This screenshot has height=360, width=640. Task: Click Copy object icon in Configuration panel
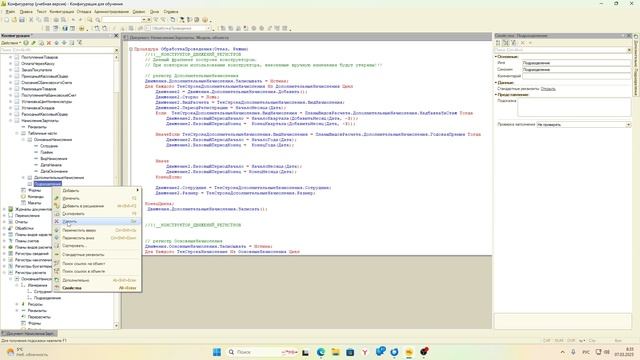[x=41, y=42]
